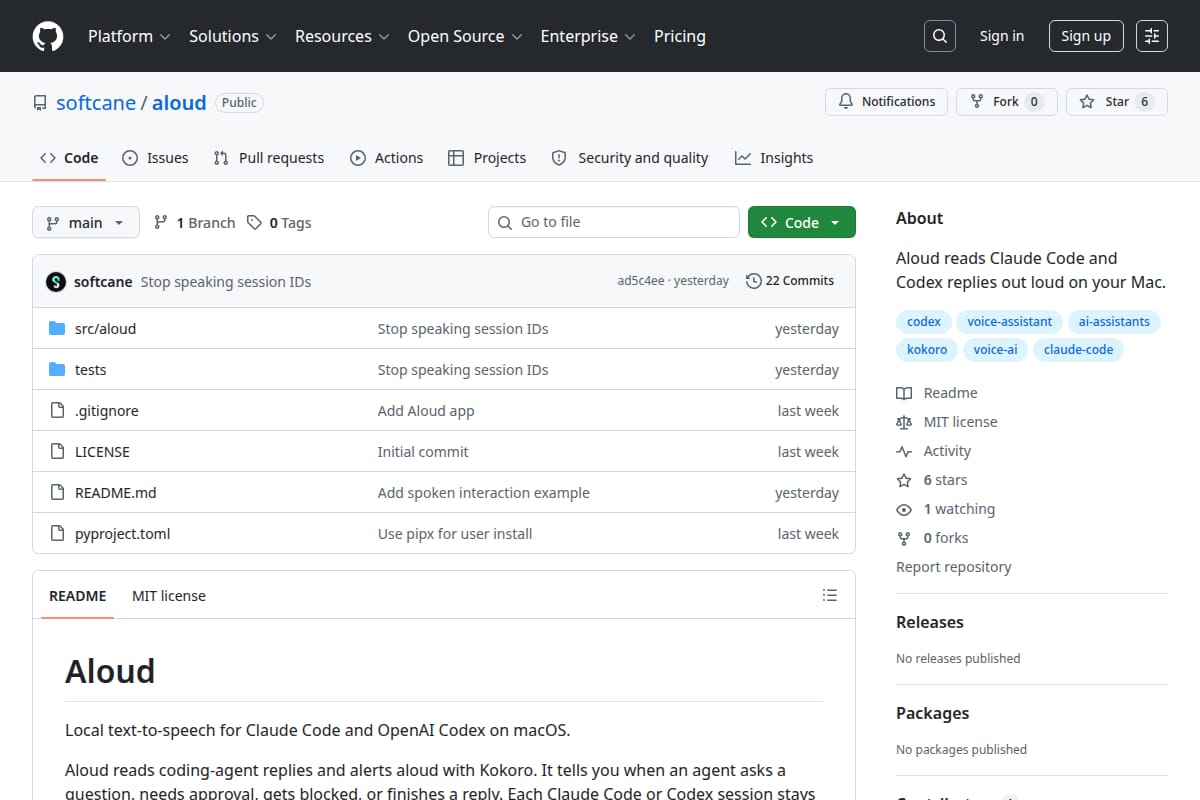This screenshot has height=800, width=1200.
Task: Click the search magnifier icon
Action: pos(939,36)
